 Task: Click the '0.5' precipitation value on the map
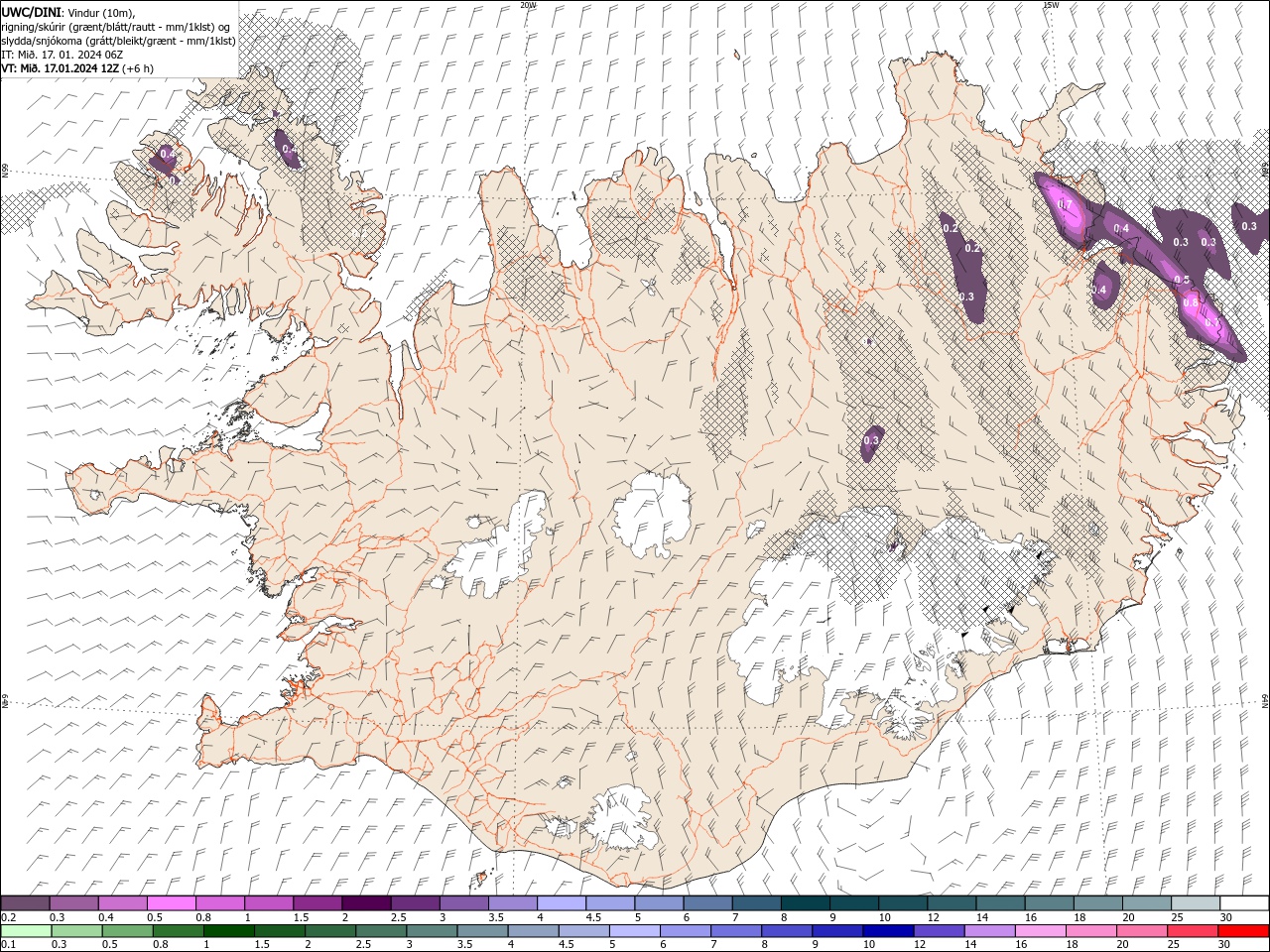[x=1182, y=281]
